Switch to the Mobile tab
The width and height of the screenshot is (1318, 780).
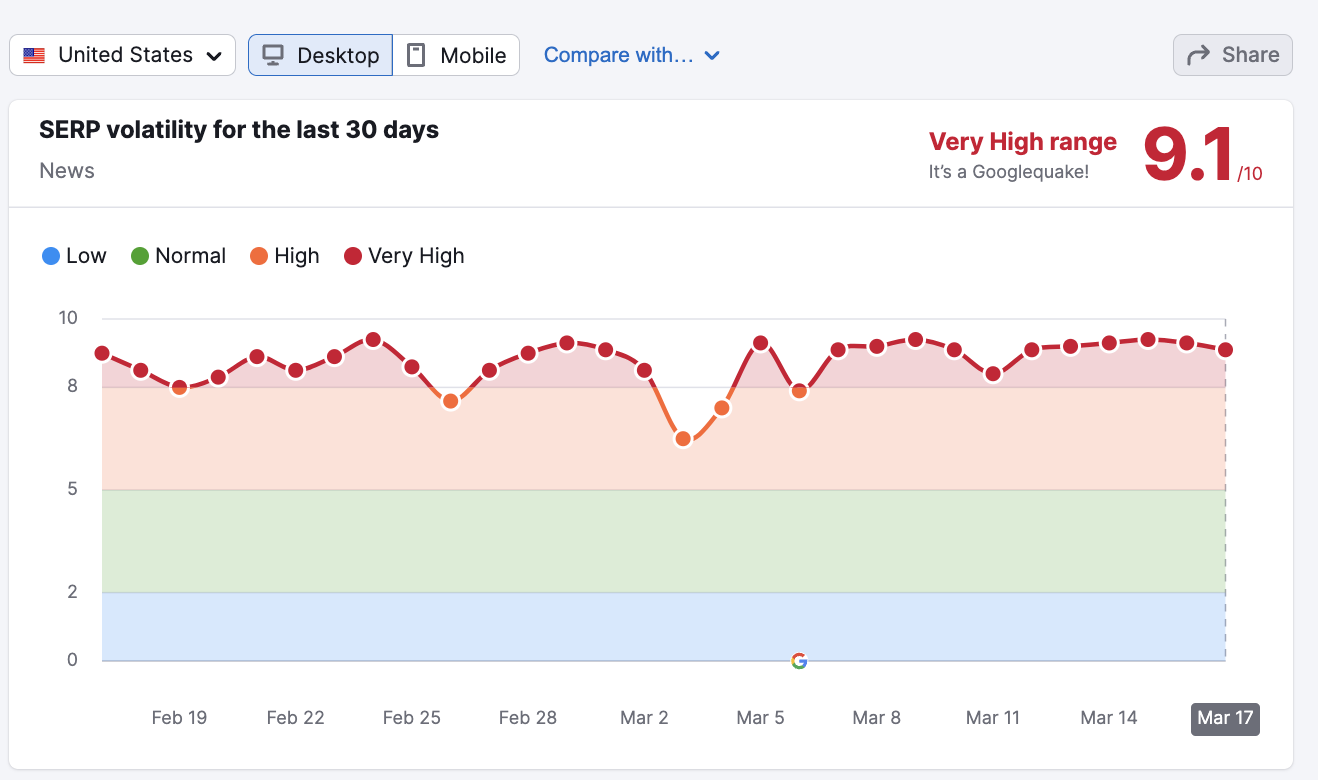(x=457, y=55)
